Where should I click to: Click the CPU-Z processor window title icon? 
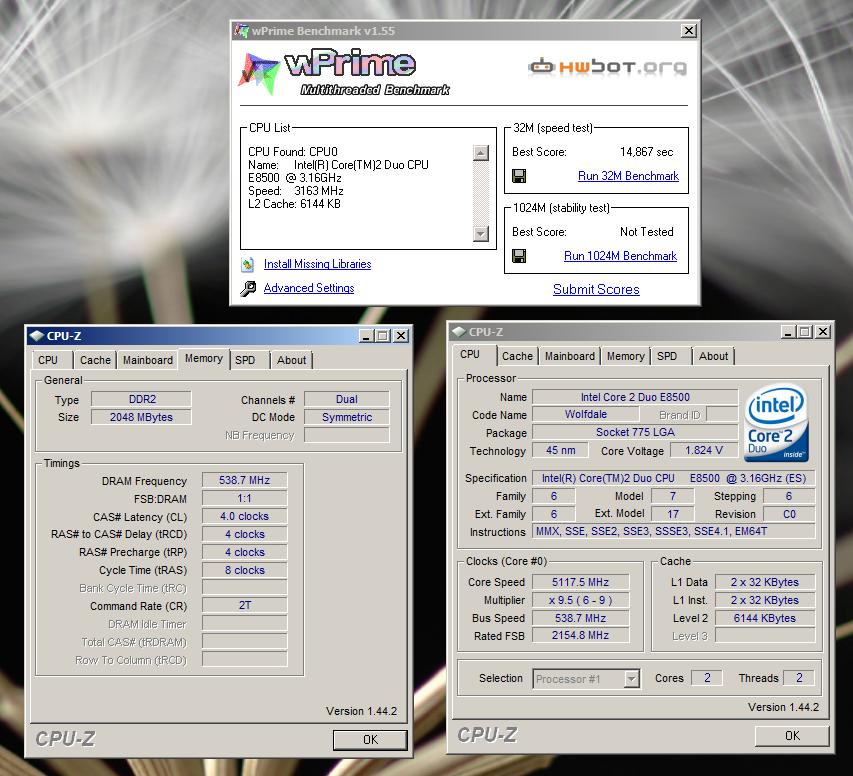point(459,331)
